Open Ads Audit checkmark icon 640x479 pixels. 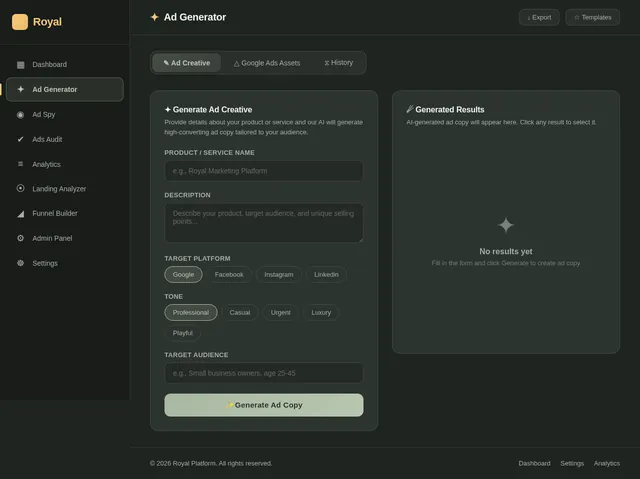[20, 140]
